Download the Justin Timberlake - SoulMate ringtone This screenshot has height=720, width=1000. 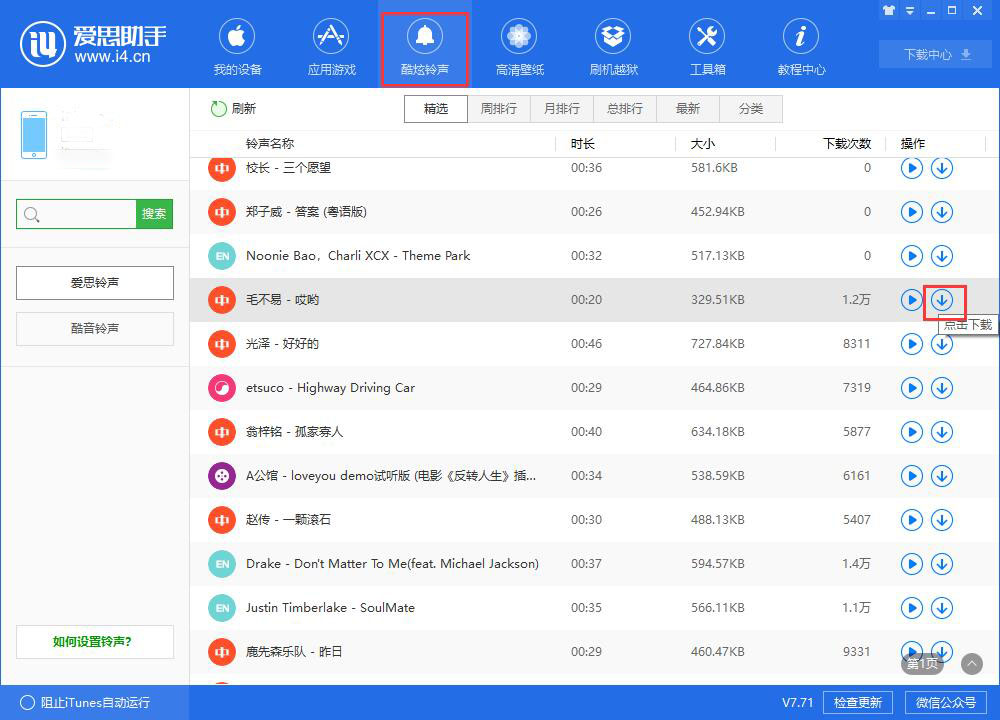pos(941,607)
